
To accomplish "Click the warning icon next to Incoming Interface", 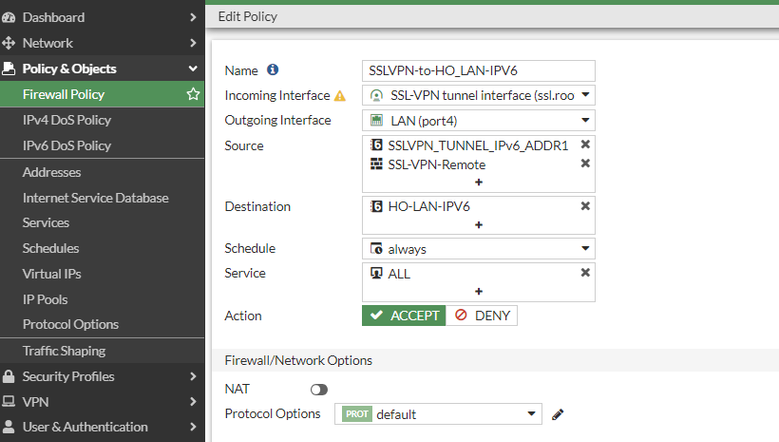I will [339, 96].
